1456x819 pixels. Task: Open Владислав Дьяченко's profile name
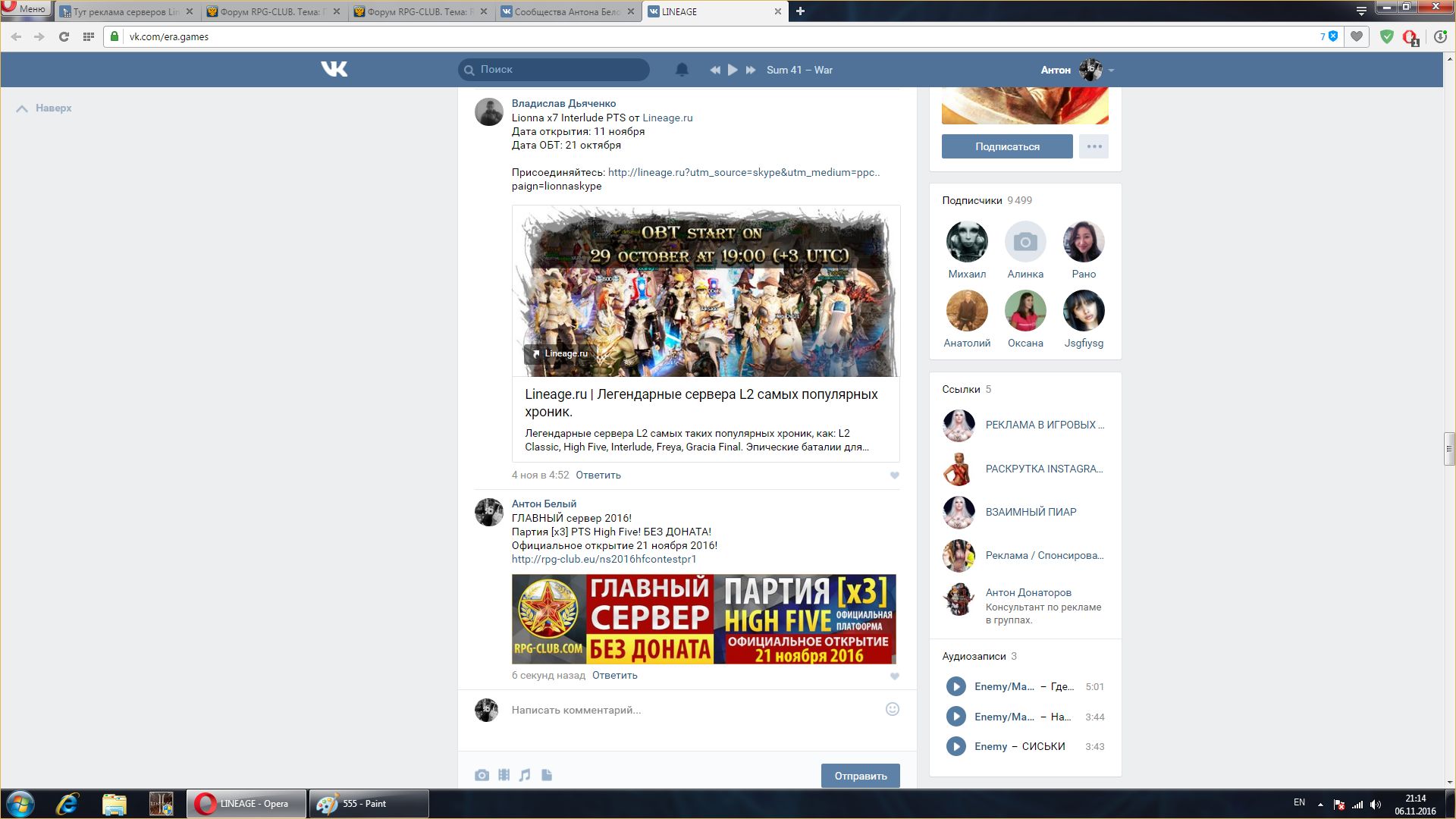tap(563, 103)
